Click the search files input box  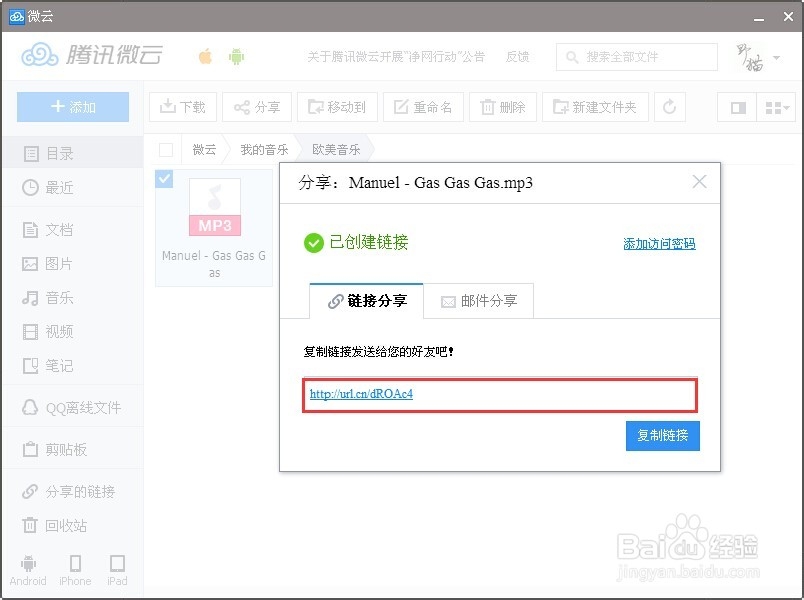636,57
